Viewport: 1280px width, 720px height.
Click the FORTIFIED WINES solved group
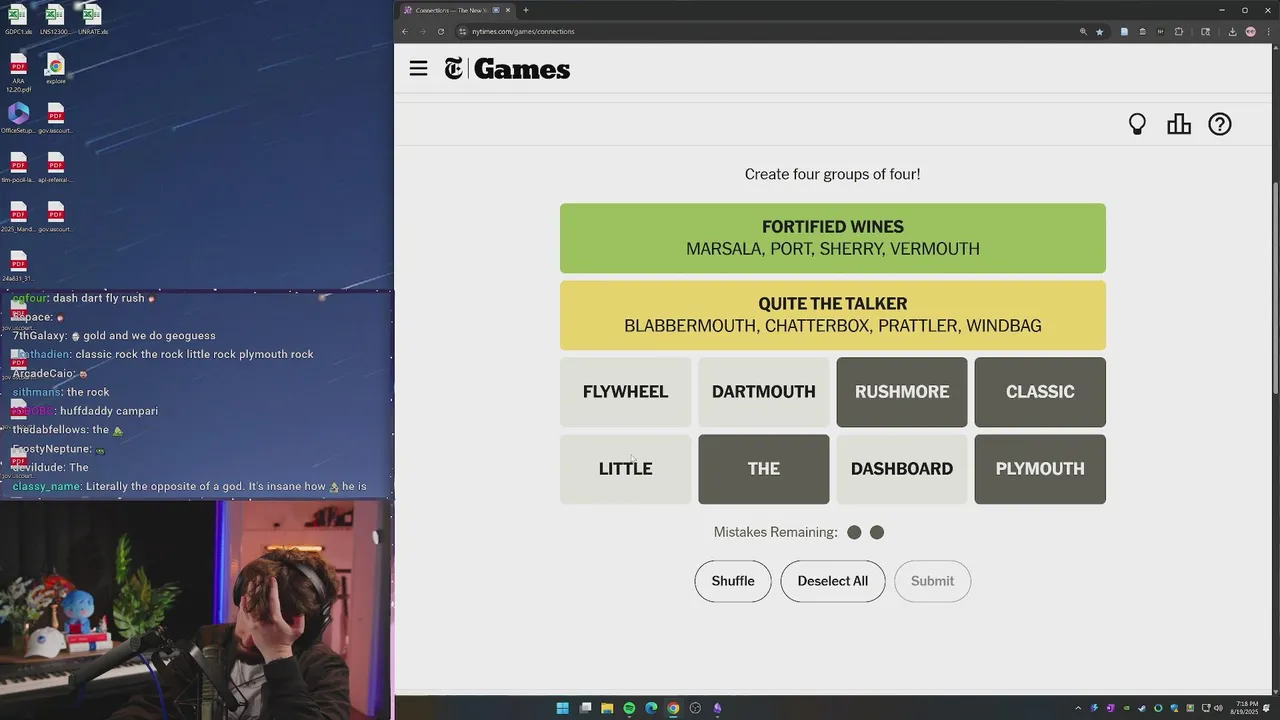[x=833, y=238]
